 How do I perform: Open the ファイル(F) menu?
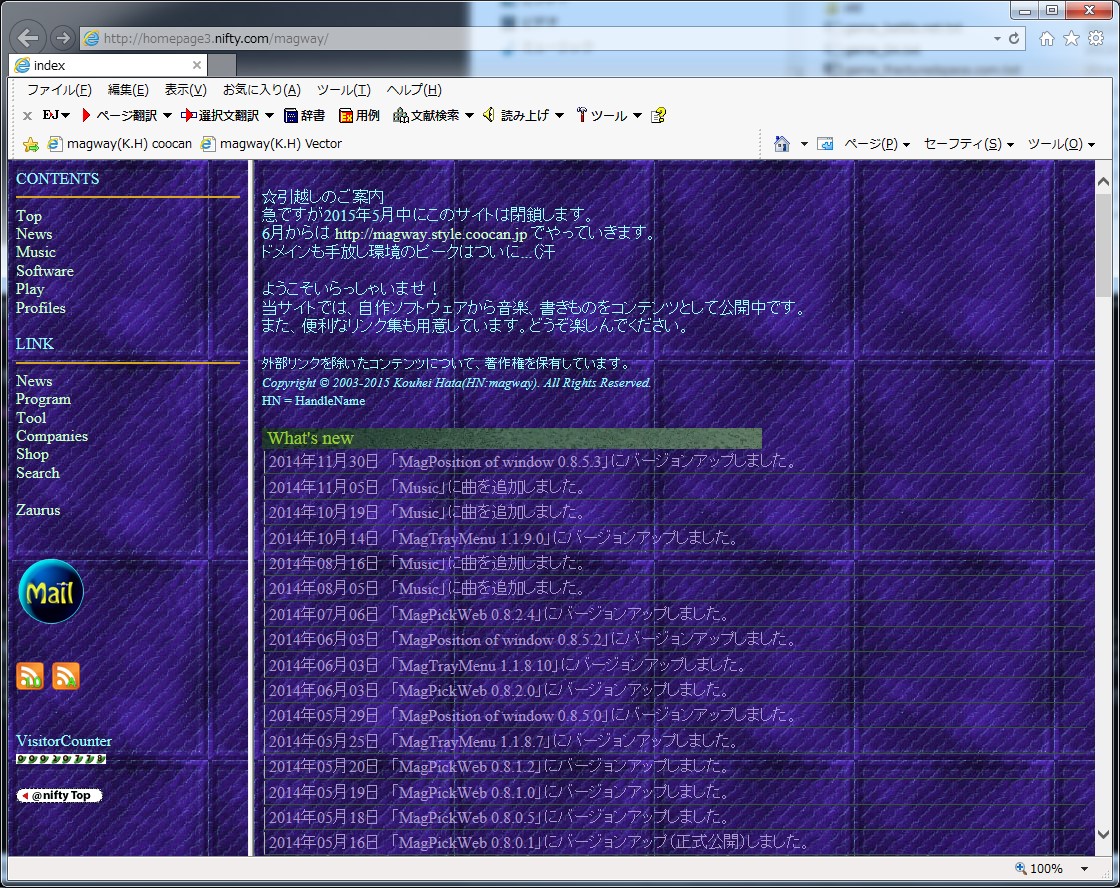pyautogui.click(x=59, y=90)
